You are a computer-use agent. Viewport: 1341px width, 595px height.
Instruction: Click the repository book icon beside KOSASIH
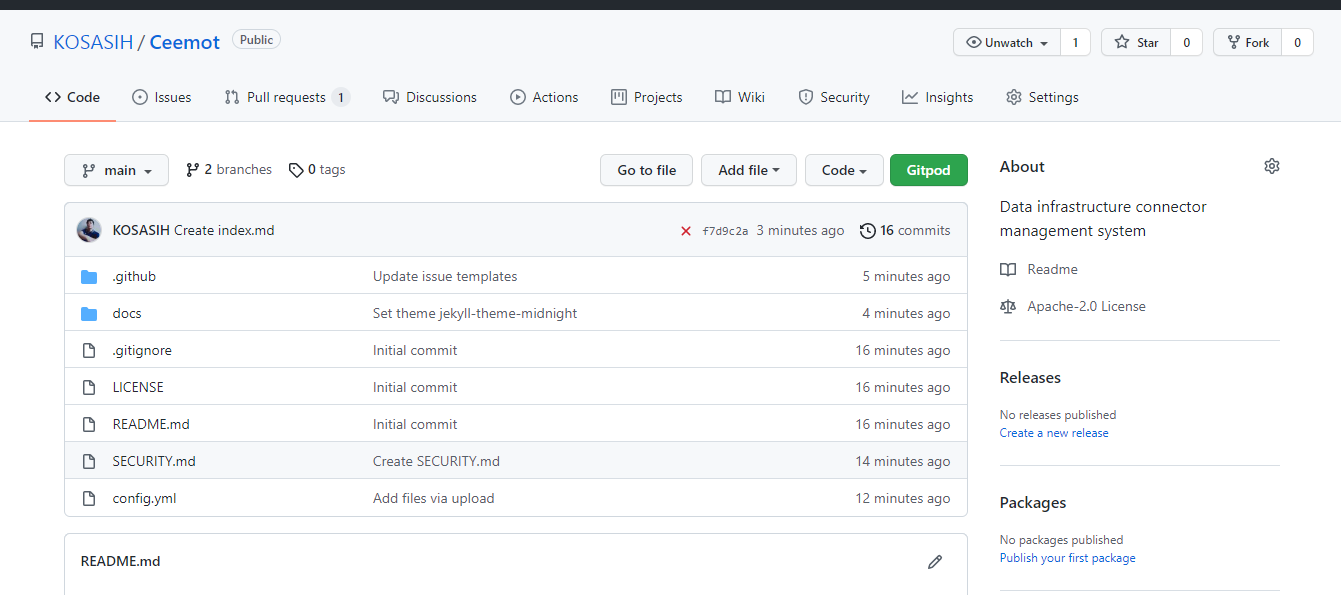pyautogui.click(x=37, y=42)
